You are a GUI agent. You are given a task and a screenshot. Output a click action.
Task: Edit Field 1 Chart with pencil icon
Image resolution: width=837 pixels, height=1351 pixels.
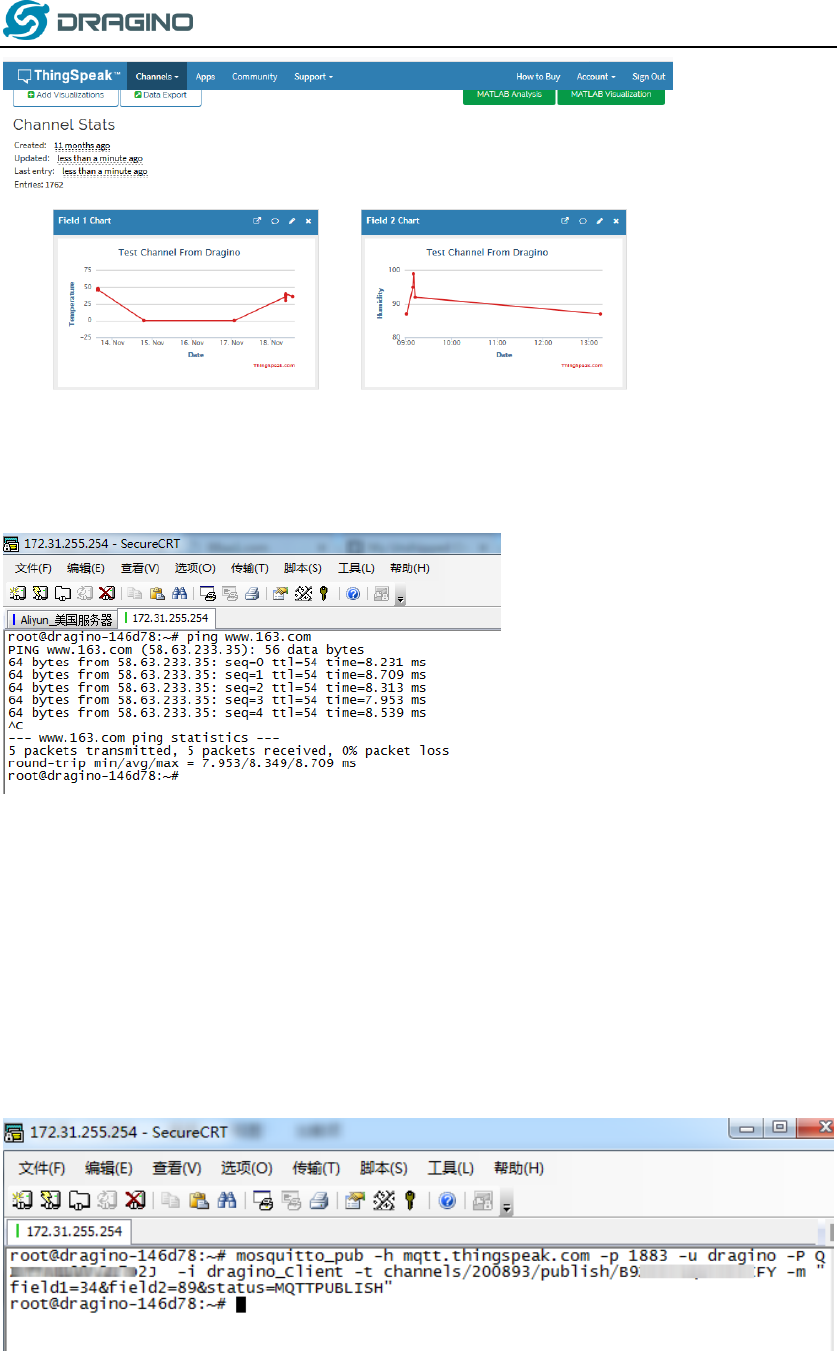tap(291, 221)
